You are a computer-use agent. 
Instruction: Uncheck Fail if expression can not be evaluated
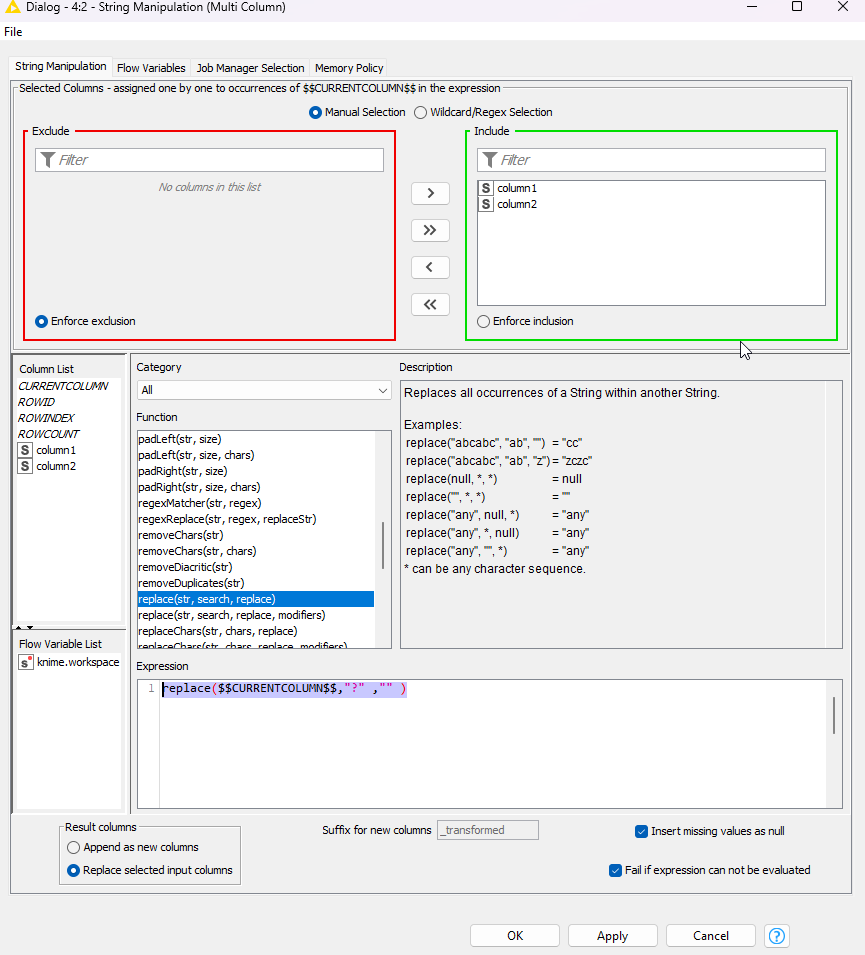[615, 870]
